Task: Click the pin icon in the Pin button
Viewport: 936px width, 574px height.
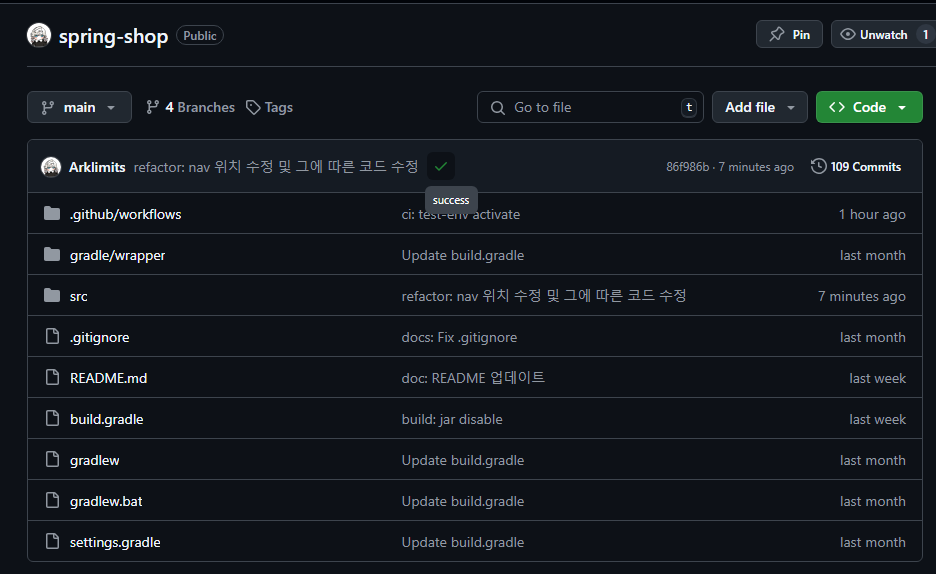Action: pos(777,35)
